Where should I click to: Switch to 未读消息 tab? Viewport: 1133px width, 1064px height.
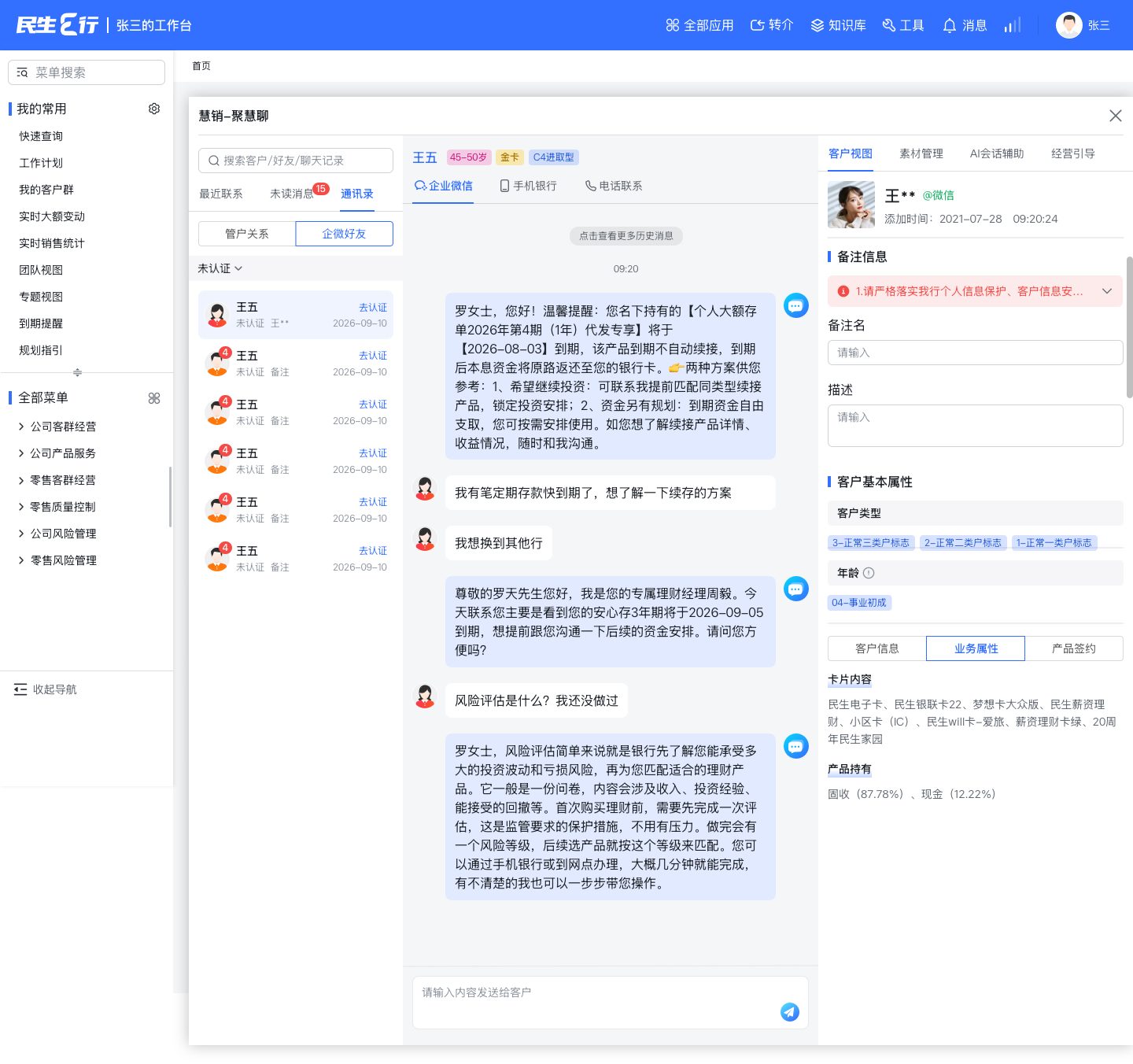pos(292,194)
